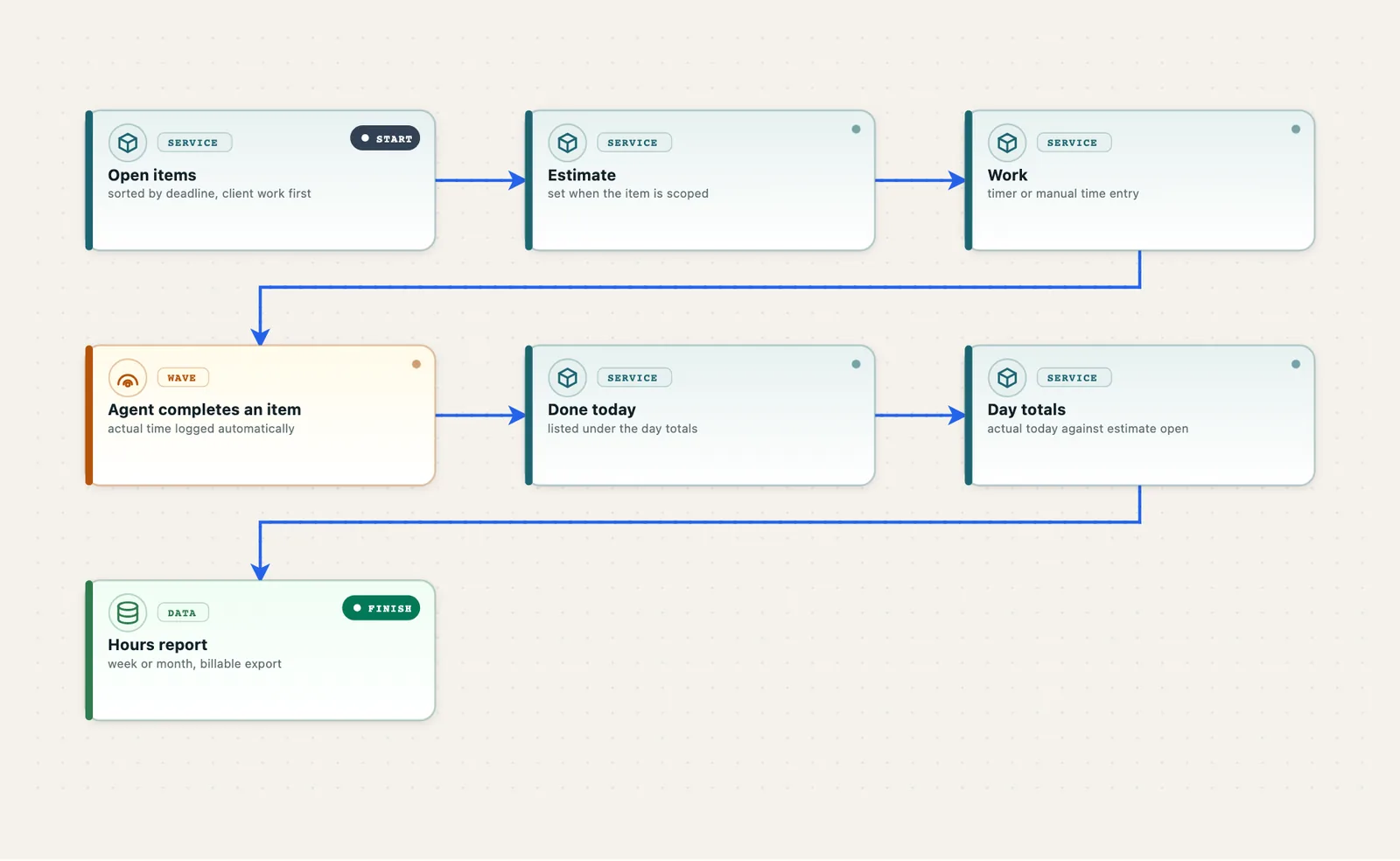Click 'actual time logged automatically' text

click(x=201, y=429)
